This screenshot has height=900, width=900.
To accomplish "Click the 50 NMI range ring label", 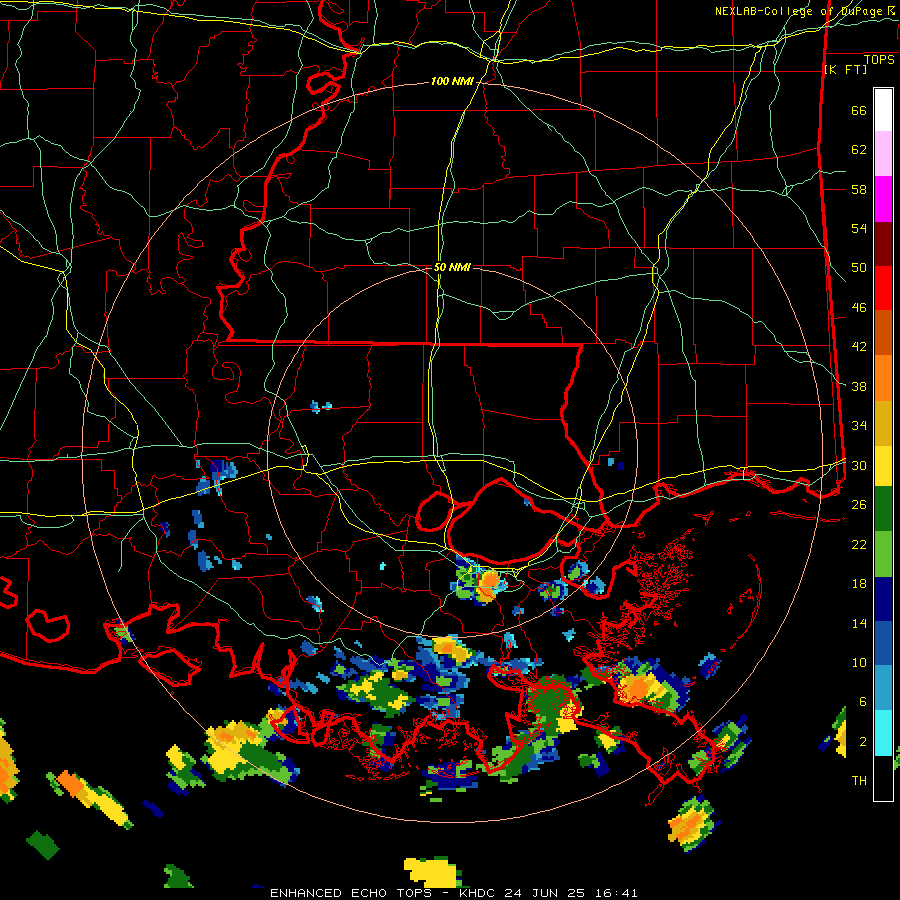I will pos(452,267).
